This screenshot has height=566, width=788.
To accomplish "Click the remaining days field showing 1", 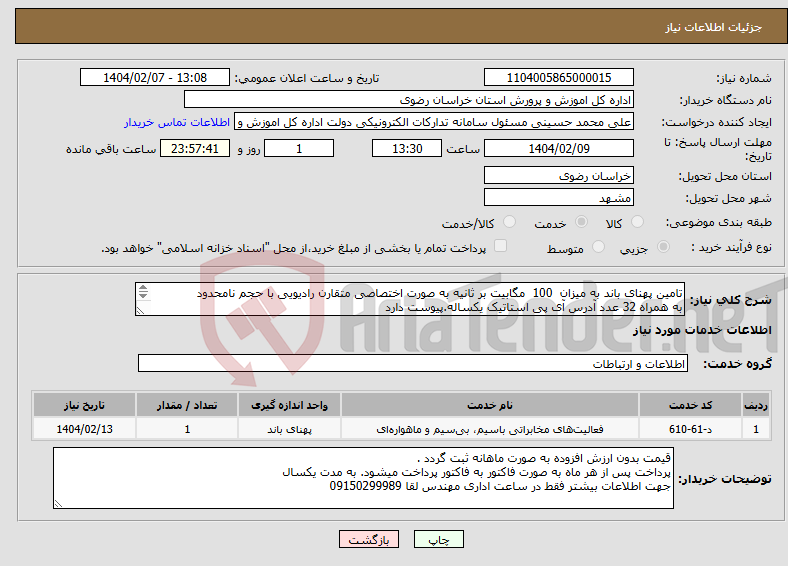I will [x=299, y=148].
